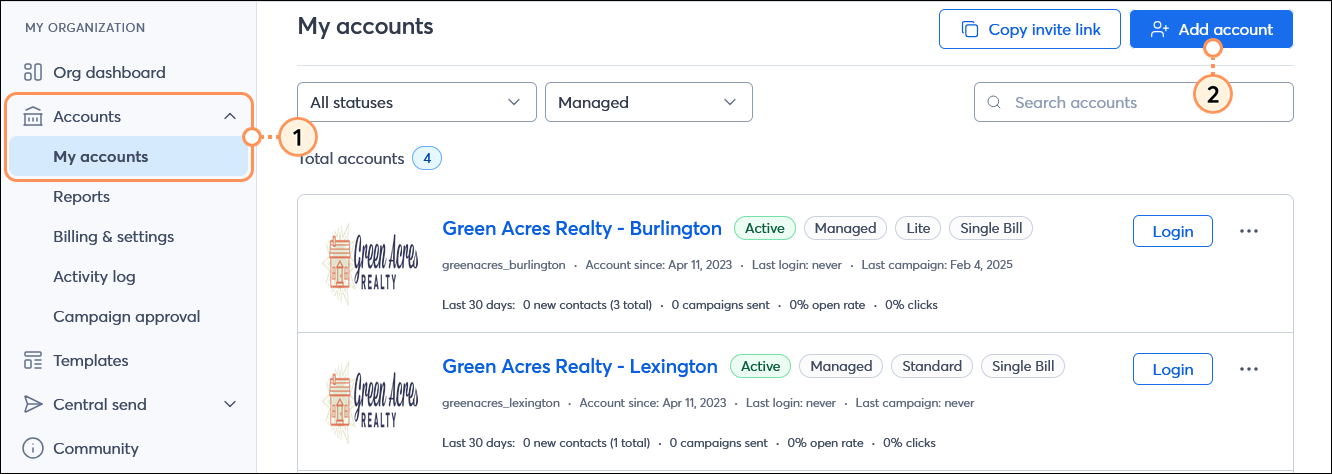Image resolution: width=1332 pixels, height=474 pixels.
Task: Click the My accounts page heading
Action: pyautogui.click(x=366, y=26)
